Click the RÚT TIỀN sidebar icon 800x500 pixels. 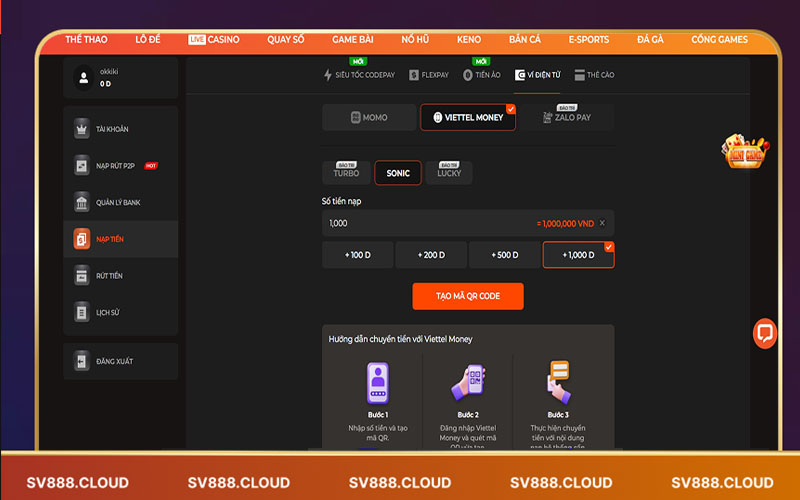(x=82, y=276)
